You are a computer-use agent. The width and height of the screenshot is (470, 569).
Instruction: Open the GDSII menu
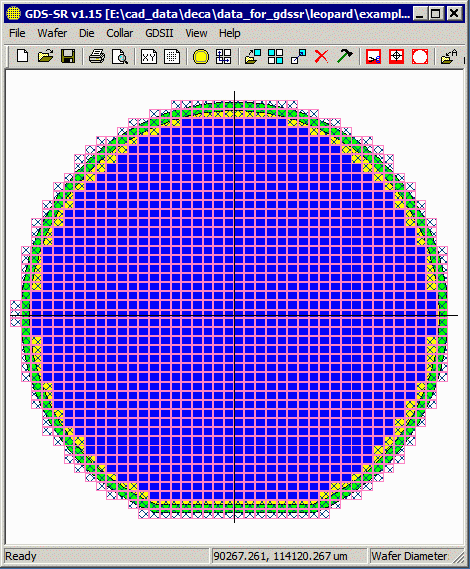[159, 33]
